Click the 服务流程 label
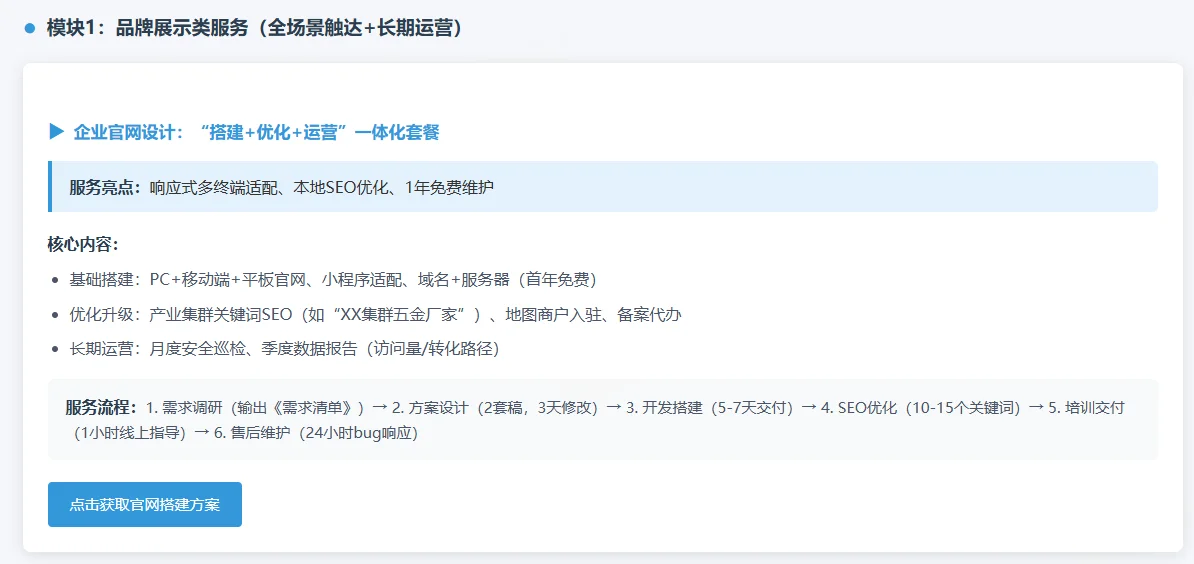Screen dimensions: 1194x564 coord(101,407)
